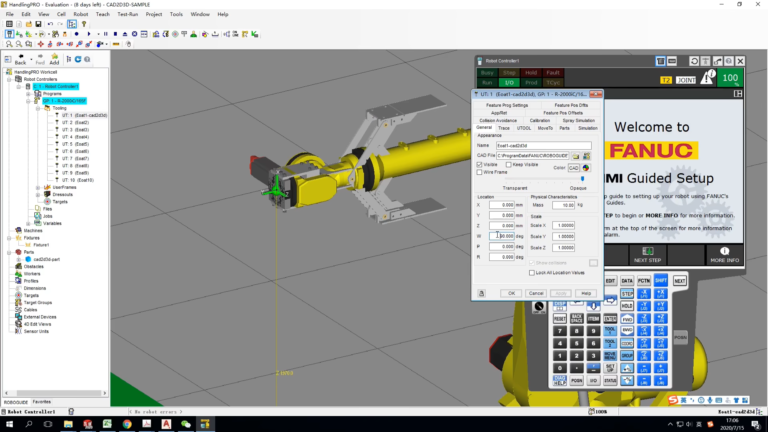The image size is (768, 432).
Task: Switch to the Collision Avoidance tab
Action: click(x=498, y=120)
